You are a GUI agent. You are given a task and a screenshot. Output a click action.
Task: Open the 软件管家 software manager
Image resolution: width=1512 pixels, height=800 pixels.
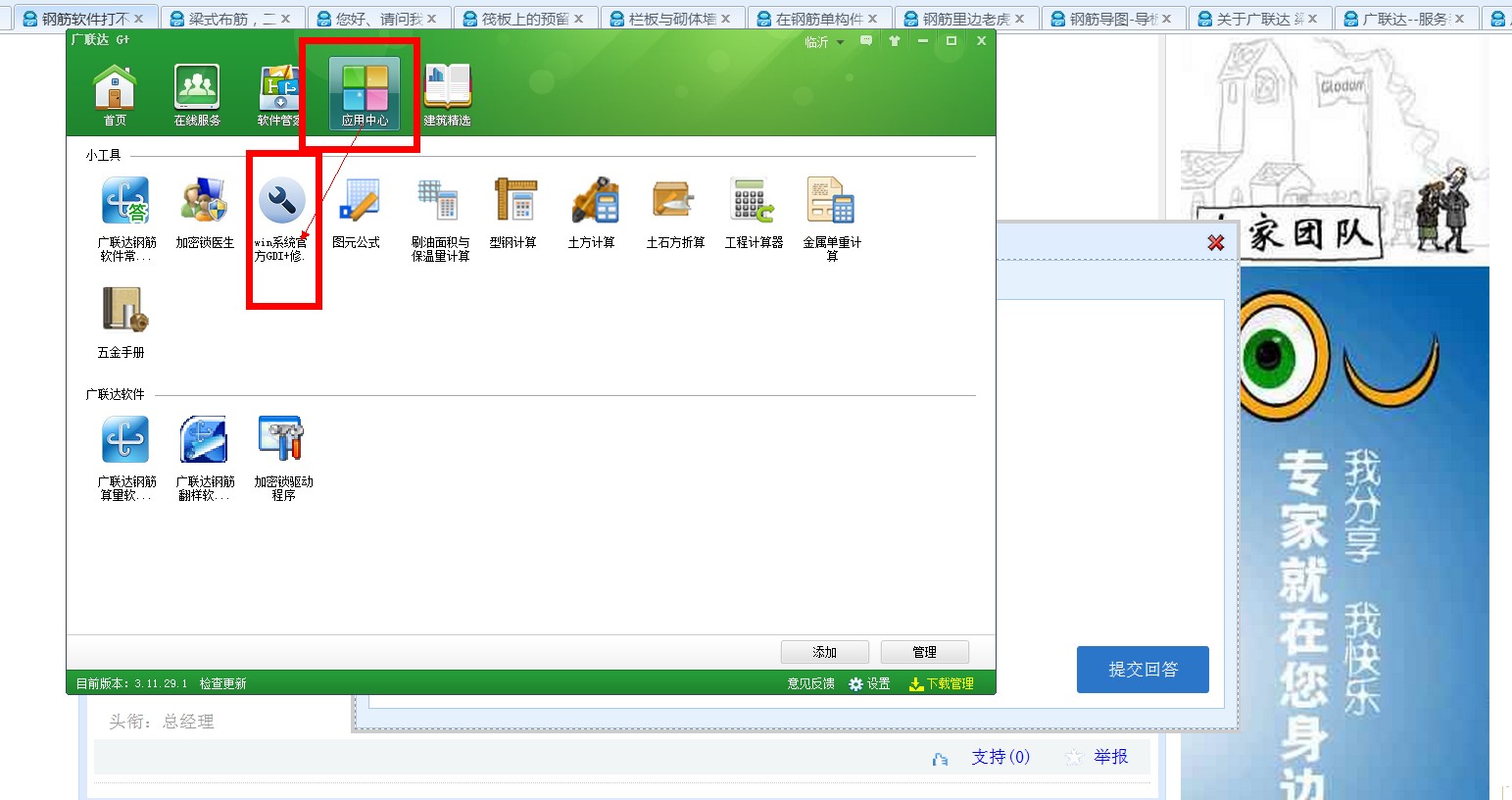(x=279, y=95)
